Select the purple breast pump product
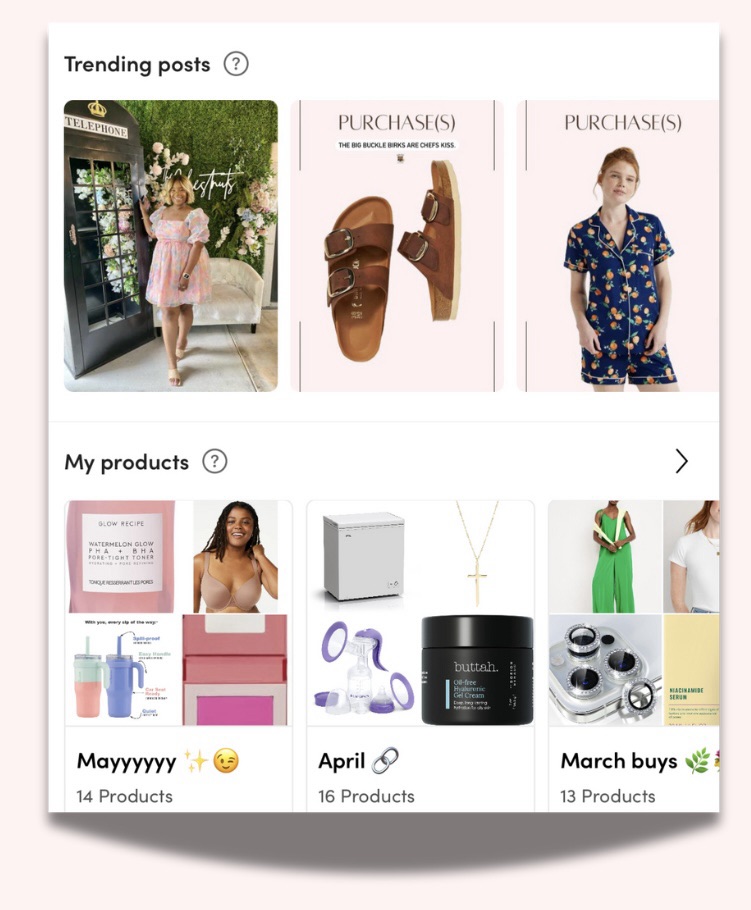The height and width of the screenshot is (910, 751). [x=364, y=670]
